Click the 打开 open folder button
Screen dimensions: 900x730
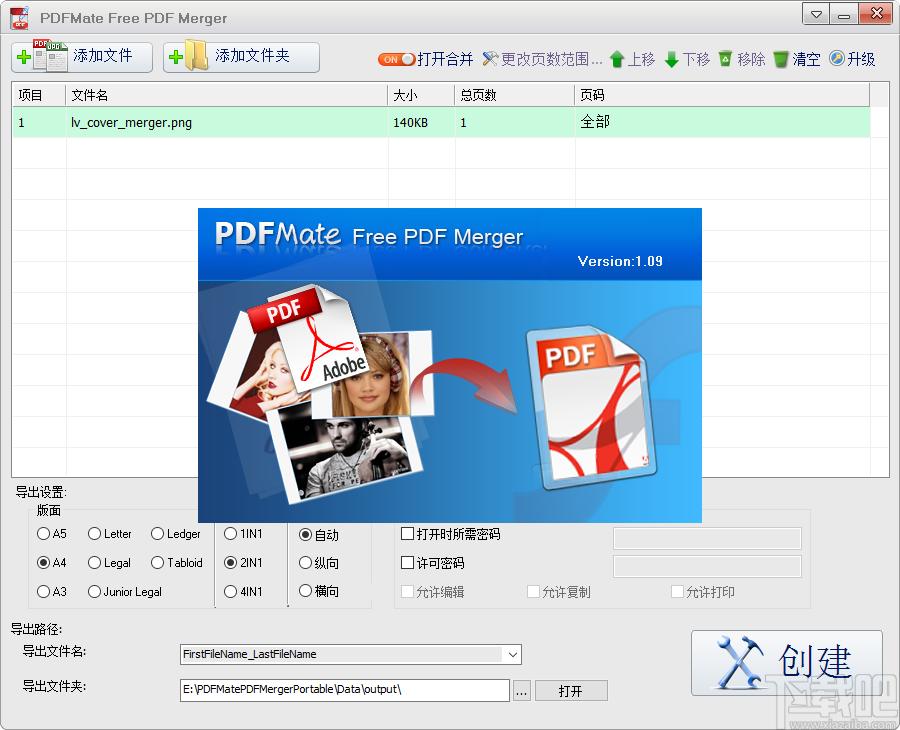click(571, 691)
